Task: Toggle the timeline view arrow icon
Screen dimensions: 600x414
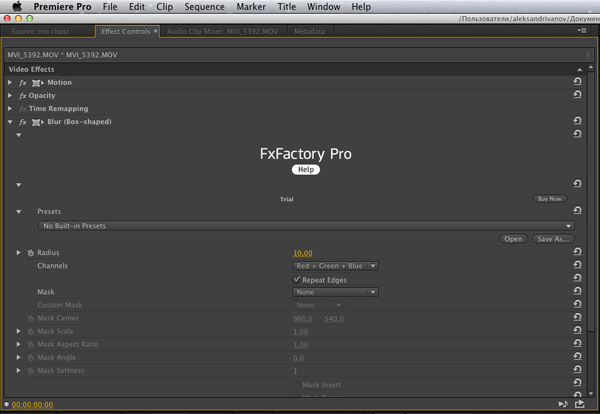Action: (587, 55)
